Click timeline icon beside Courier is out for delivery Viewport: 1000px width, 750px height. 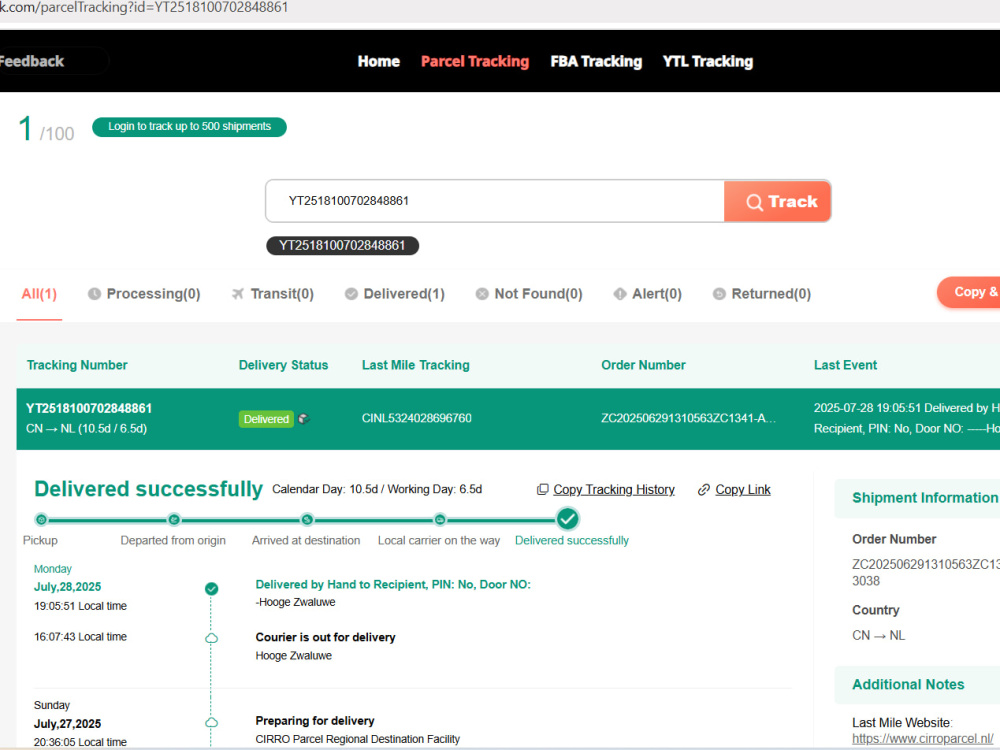click(x=212, y=638)
